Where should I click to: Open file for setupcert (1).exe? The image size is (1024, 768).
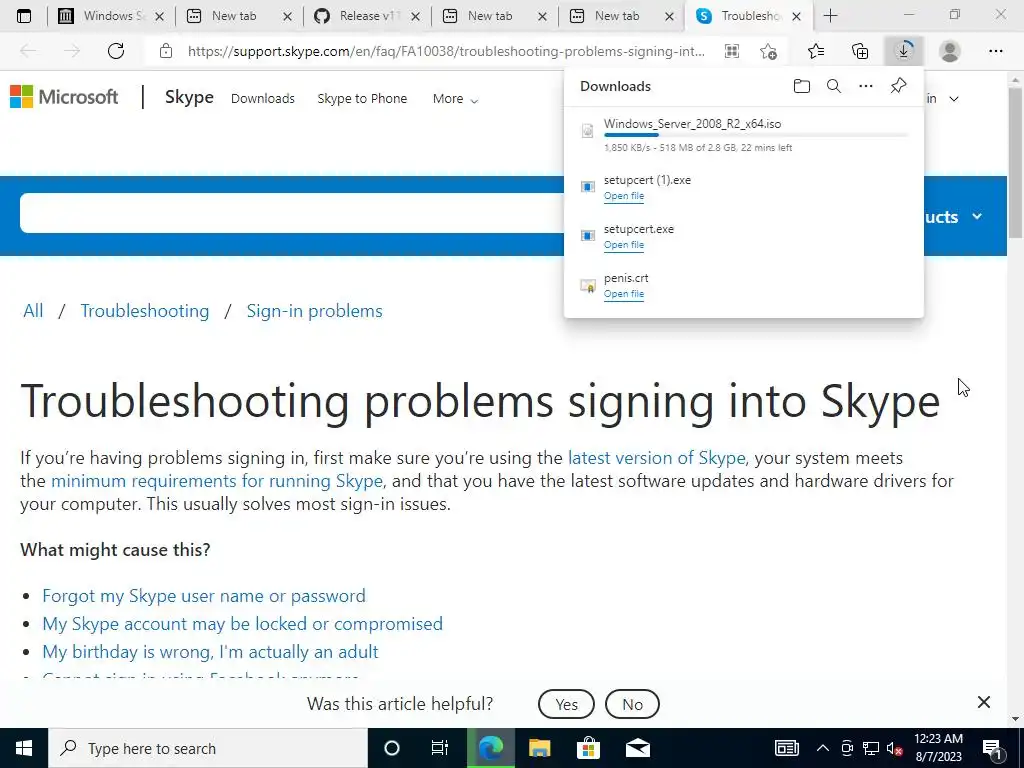coord(624,196)
